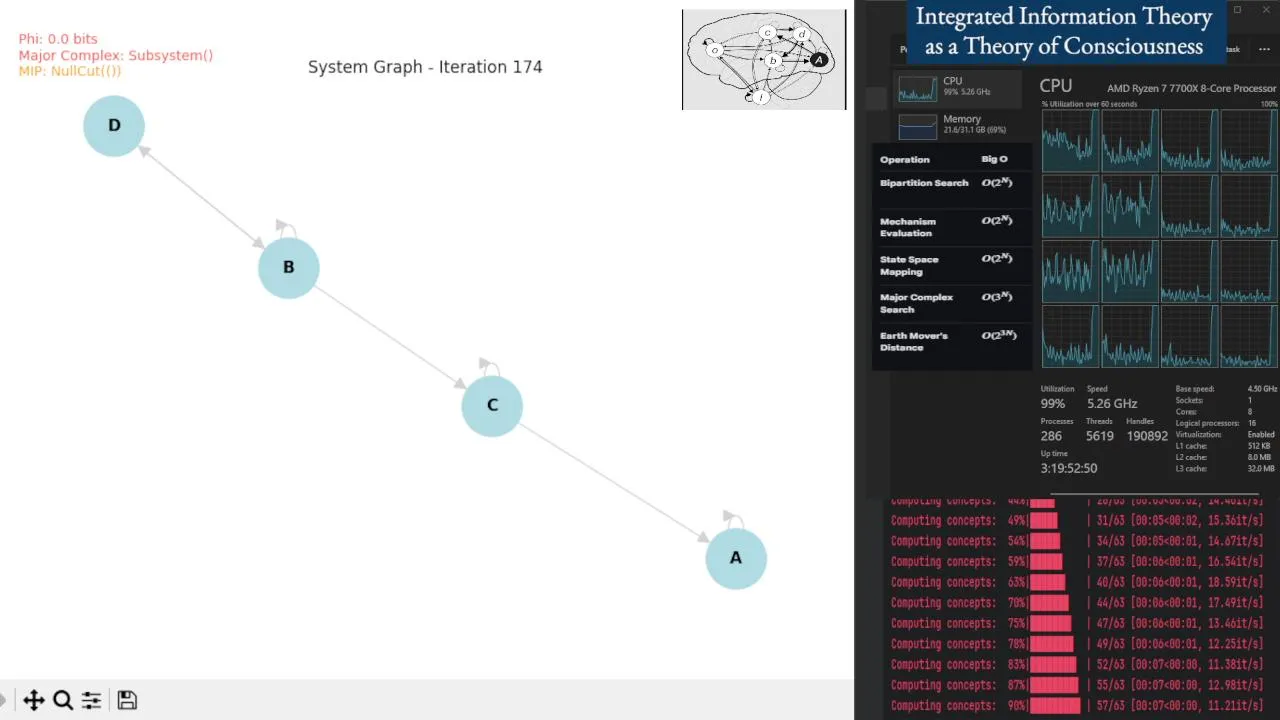1280x720 pixels.
Task: Select the Pan axes tool
Action: click(33, 700)
